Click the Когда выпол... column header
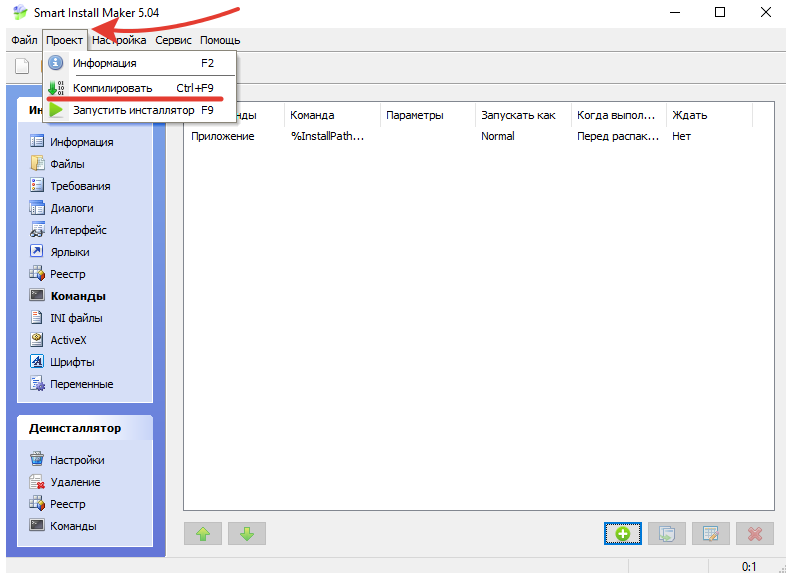Image resolution: width=786 pixels, height=573 pixels. (619, 115)
